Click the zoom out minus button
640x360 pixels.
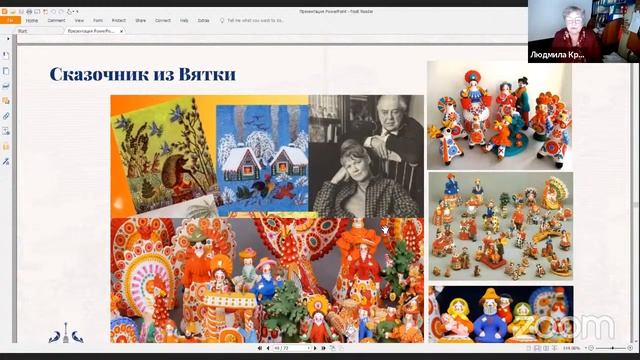[x=591, y=348]
